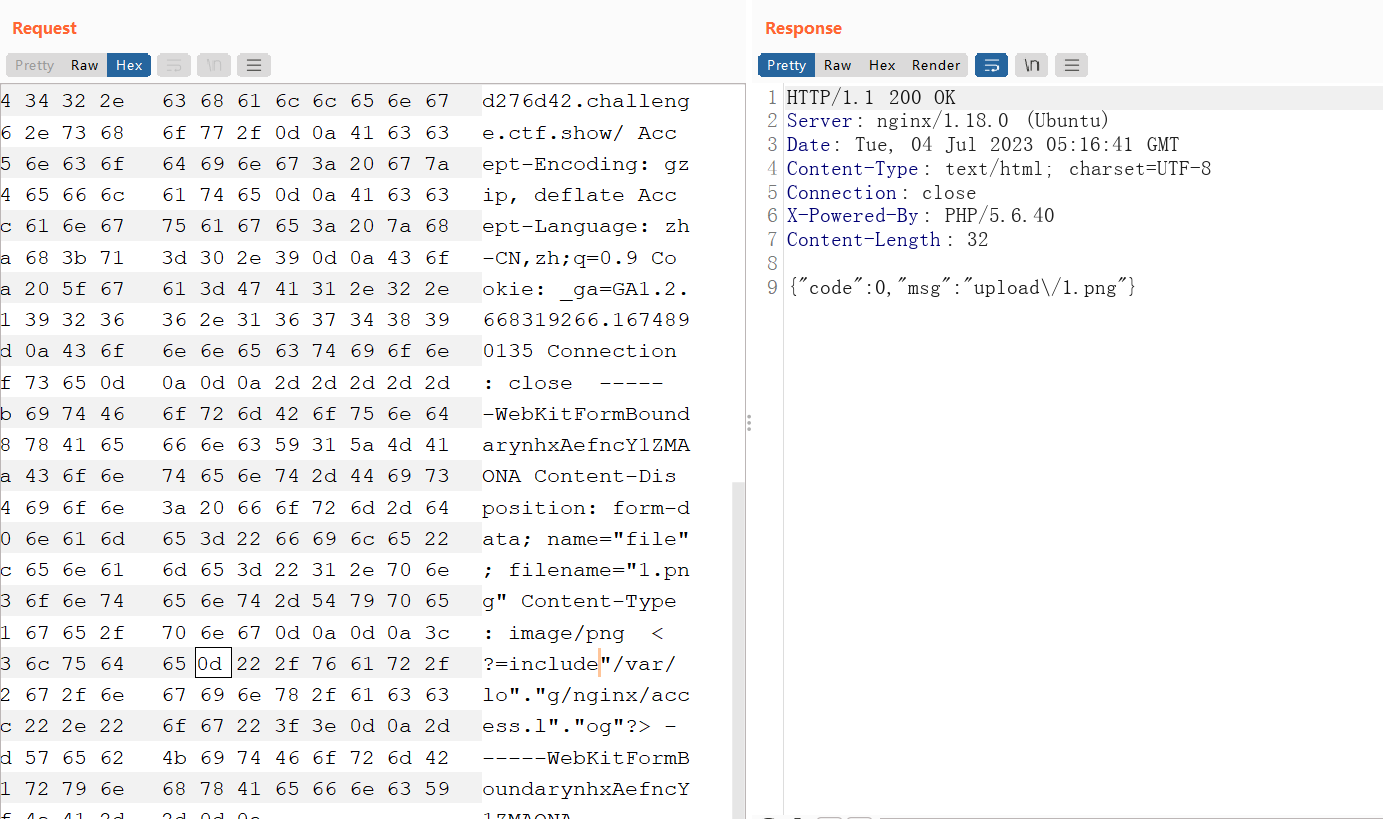Click the ASCII text '0135 Connection'

pyautogui.click(x=579, y=351)
